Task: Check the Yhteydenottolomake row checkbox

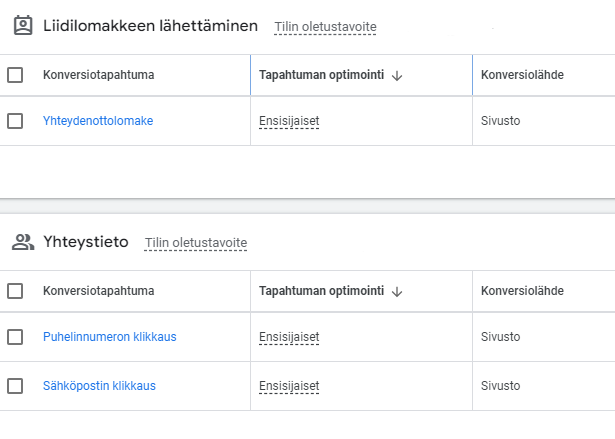Action: (15, 121)
